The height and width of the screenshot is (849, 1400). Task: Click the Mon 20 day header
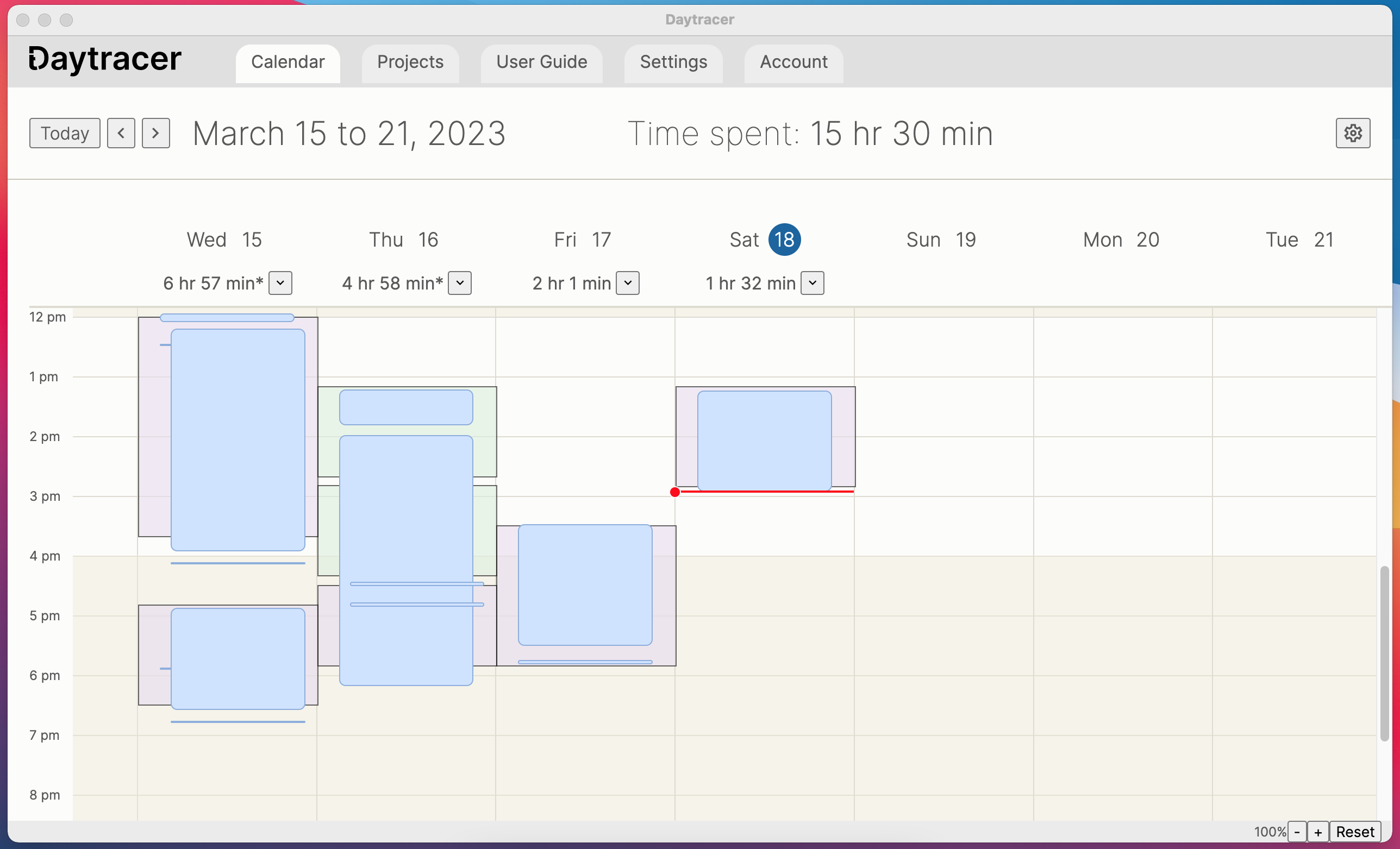(1121, 240)
